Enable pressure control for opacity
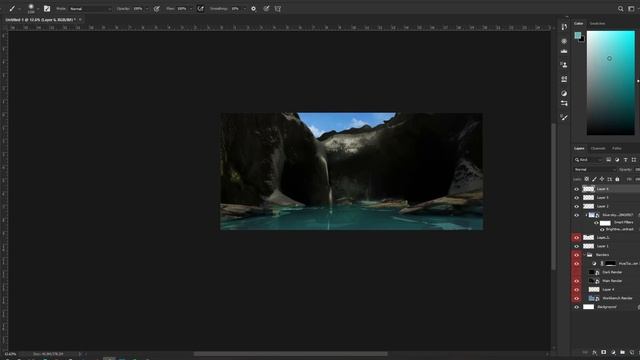This screenshot has width=640, height=360. click(x=157, y=9)
